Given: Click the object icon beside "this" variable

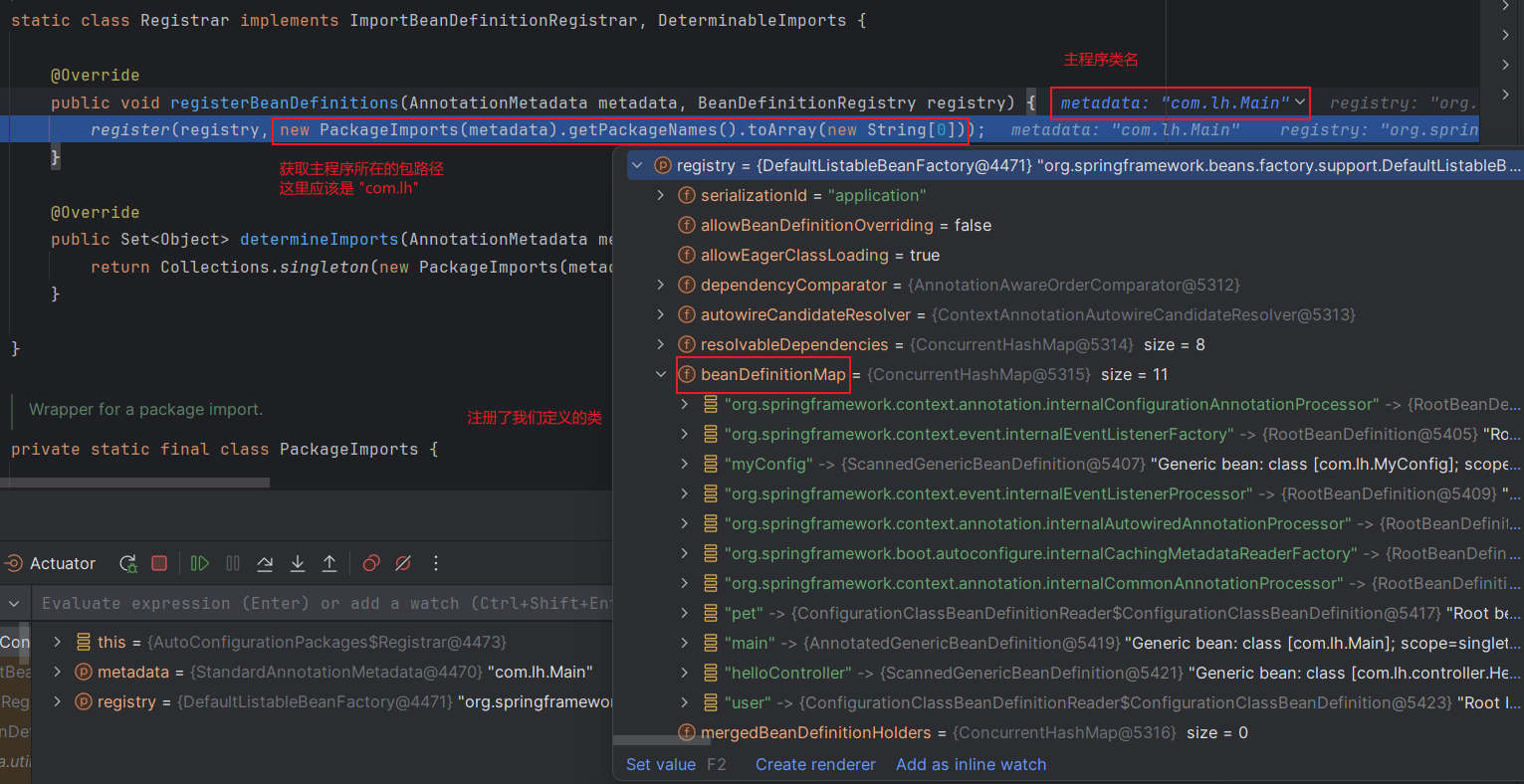Looking at the screenshot, I should pyautogui.click(x=84, y=642).
